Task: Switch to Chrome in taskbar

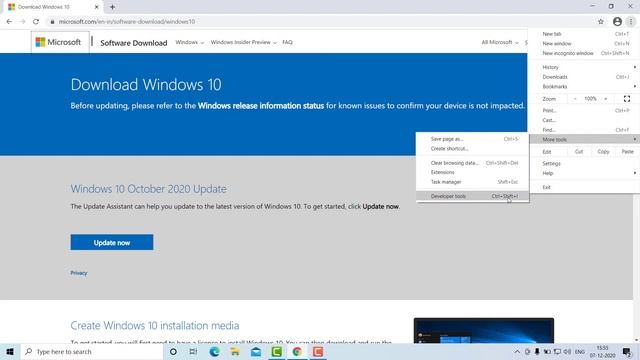Action: [297, 351]
